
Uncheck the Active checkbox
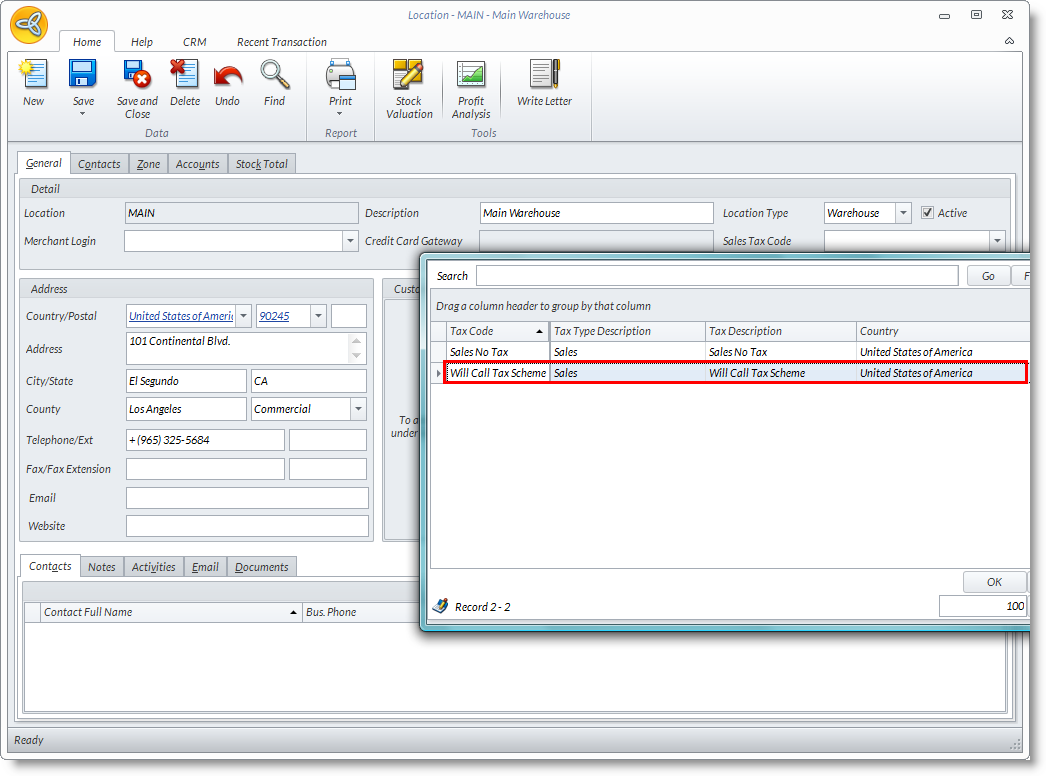[928, 213]
